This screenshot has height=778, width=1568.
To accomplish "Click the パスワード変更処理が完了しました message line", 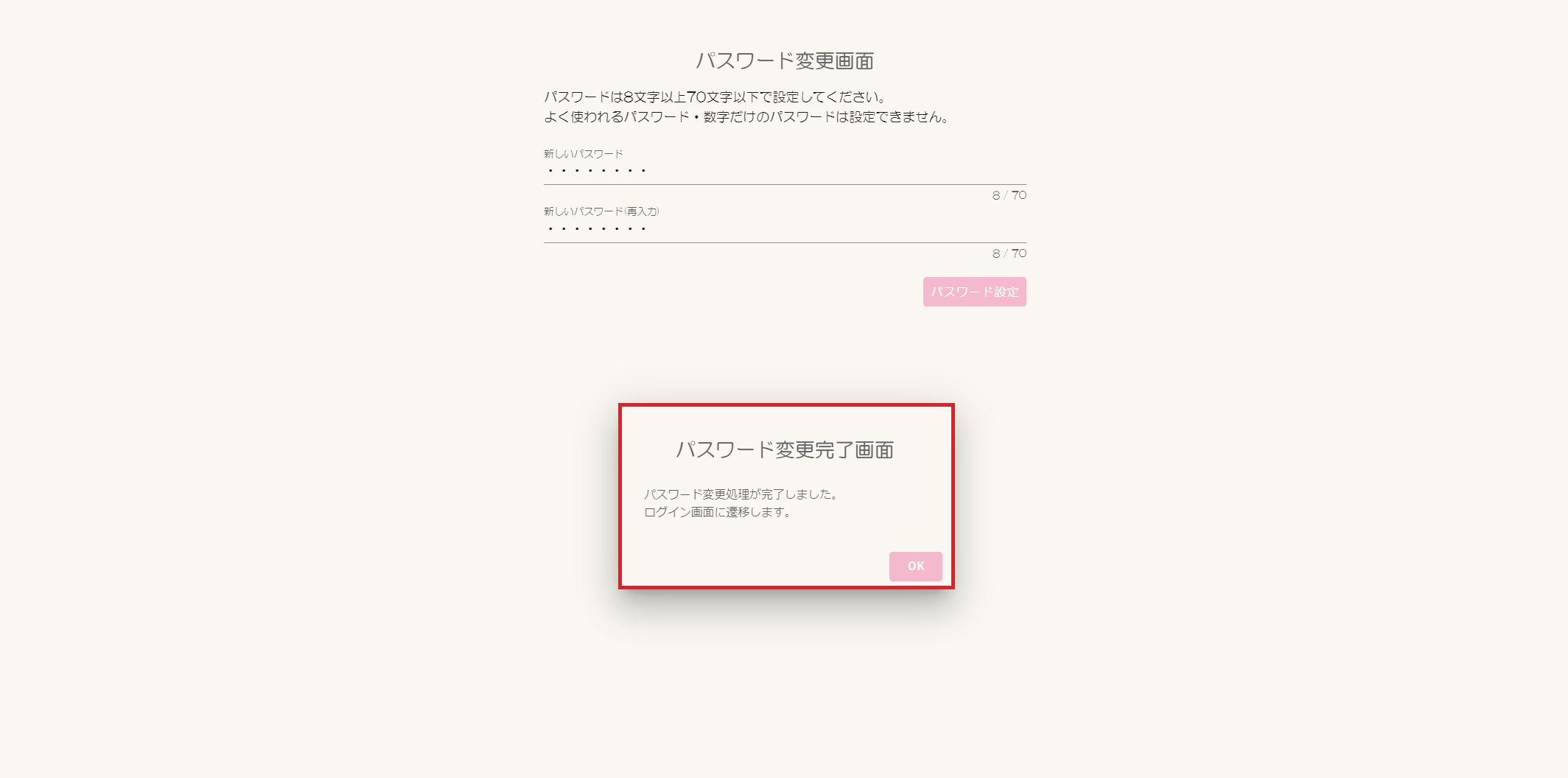I will click(x=741, y=494).
